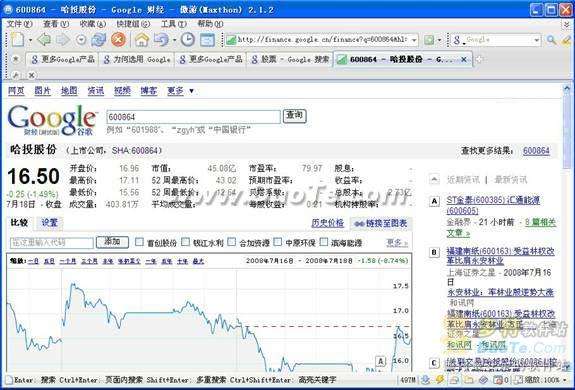Click the magnifier search icon in toolbar
Screen dimensions: 575x390
point(551,40)
